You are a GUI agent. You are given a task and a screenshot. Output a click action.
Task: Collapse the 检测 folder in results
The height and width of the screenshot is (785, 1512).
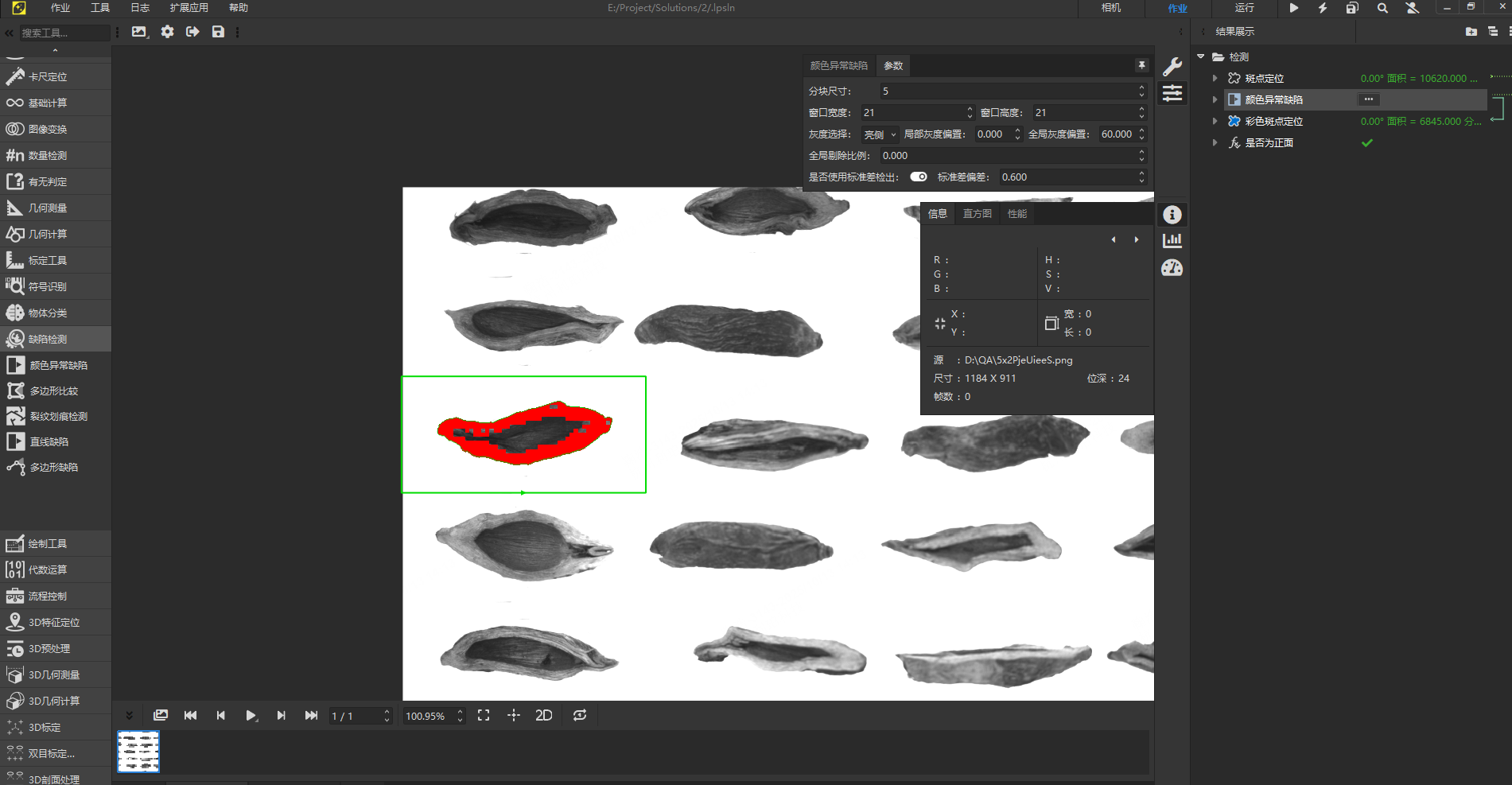pyautogui.click(x=1201, y=56)
